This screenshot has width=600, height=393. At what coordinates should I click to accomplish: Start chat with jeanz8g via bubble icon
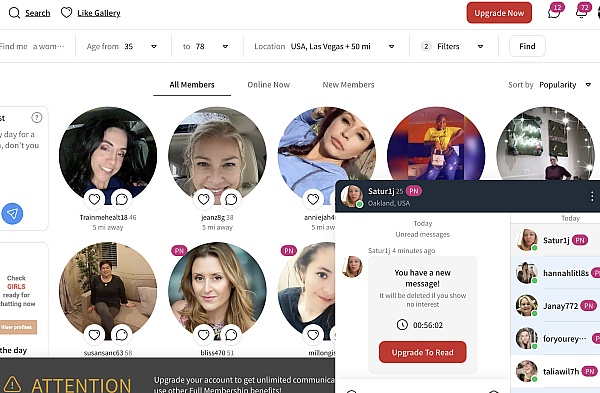pyautogui.click(x=231, y=199)
